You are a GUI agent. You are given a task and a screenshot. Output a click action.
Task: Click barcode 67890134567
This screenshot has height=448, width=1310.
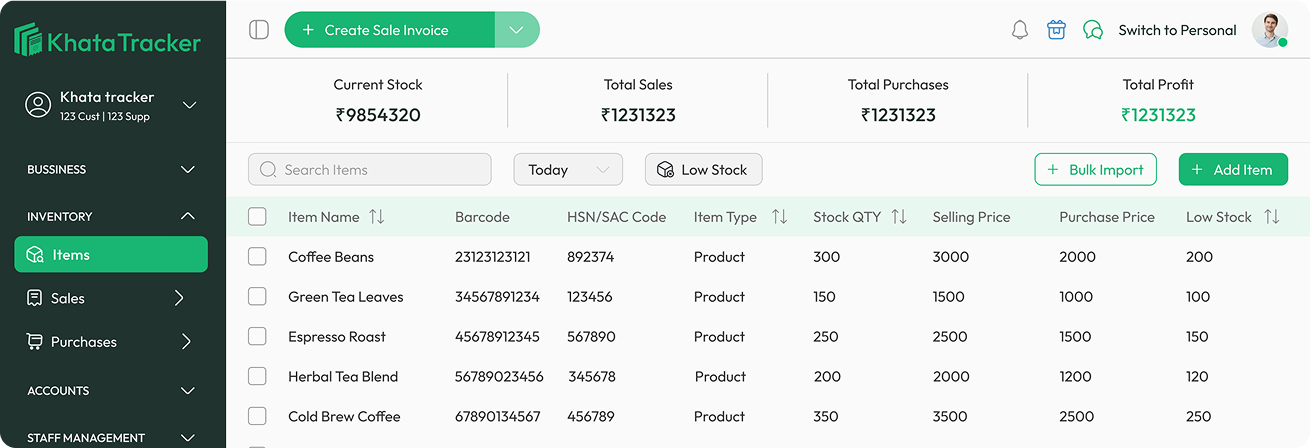[x=498, y=417]
